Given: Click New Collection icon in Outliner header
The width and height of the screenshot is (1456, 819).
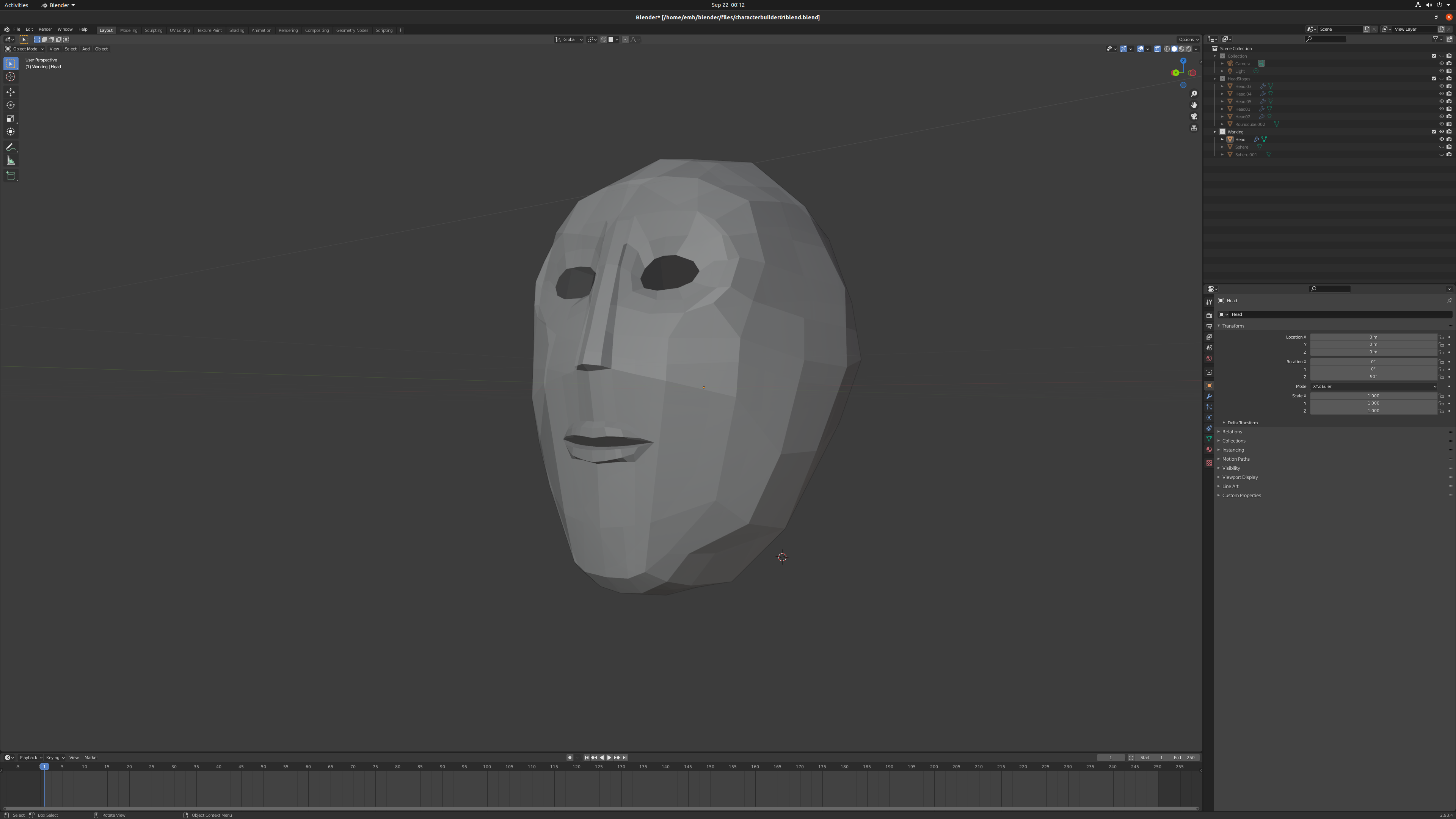Looking at the screenshot, I should [x=1449, y=39].
